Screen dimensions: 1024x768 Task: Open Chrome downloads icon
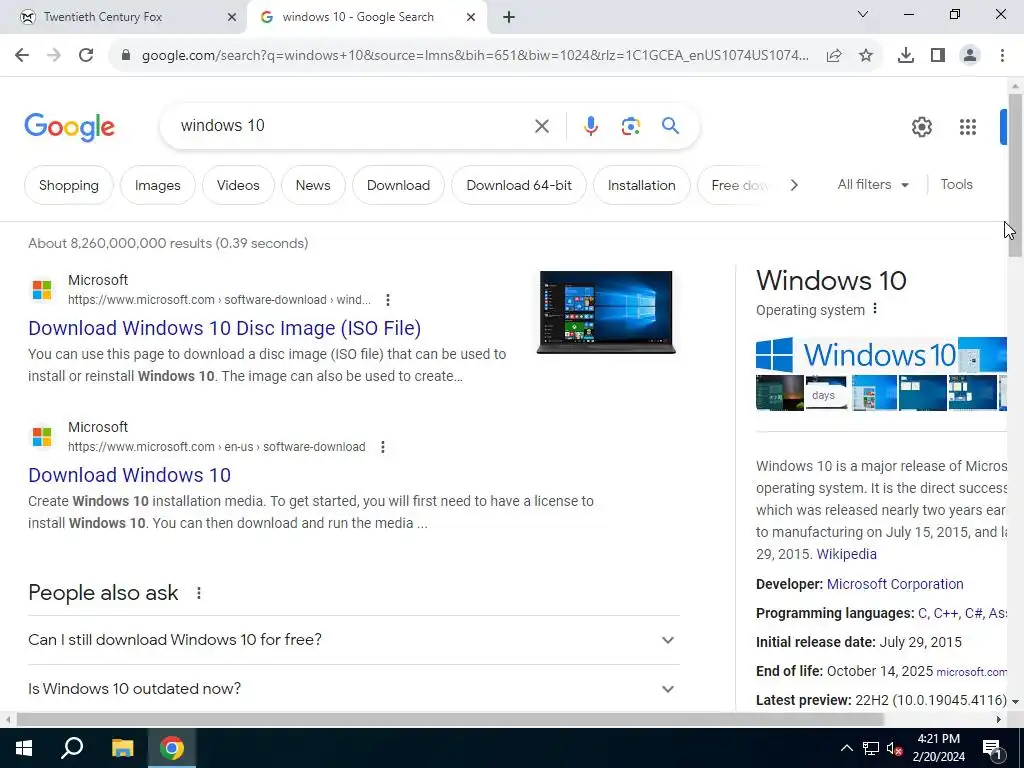[x=905, y=56]
